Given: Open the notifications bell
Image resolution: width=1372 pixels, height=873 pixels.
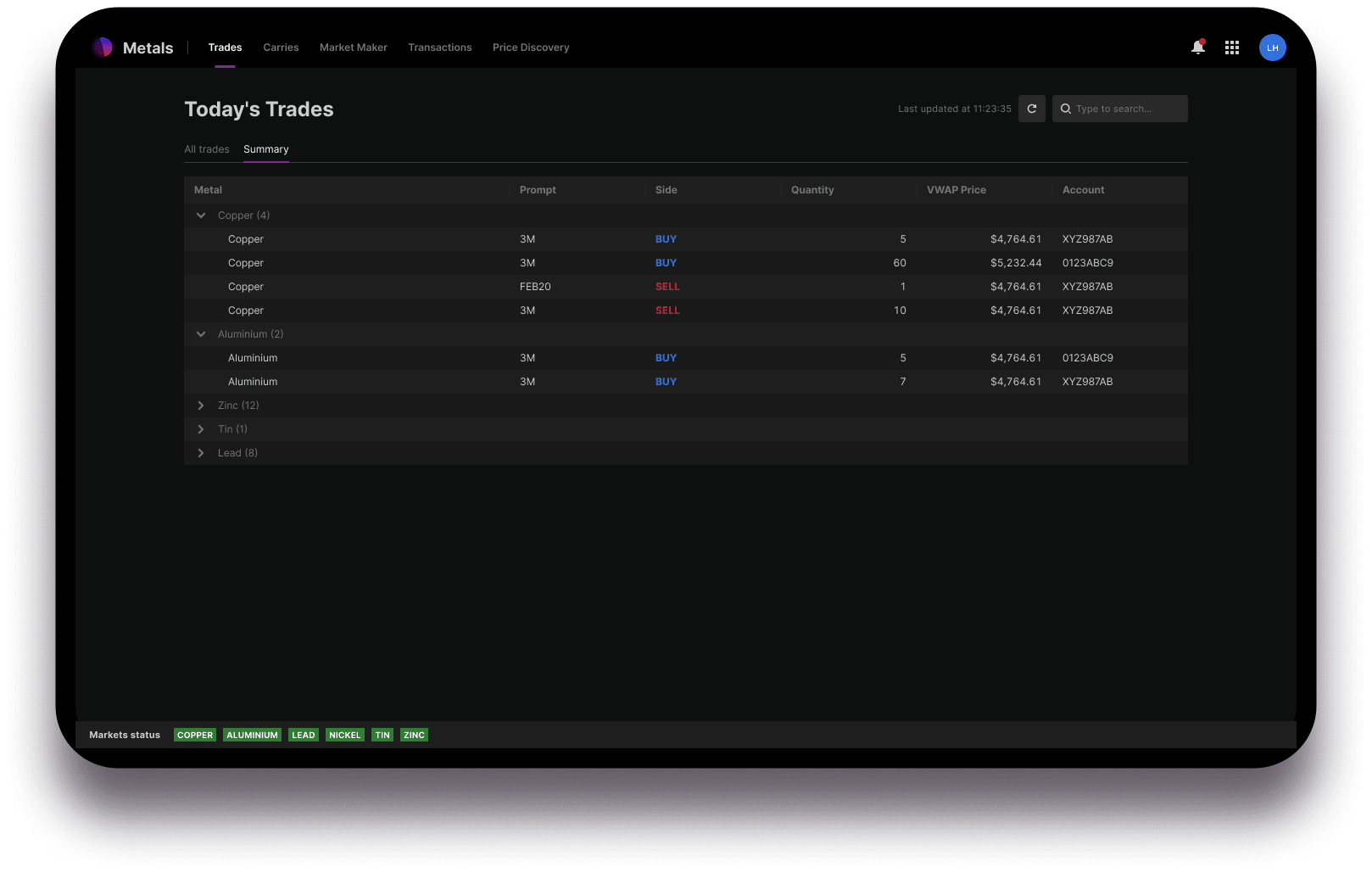Looking at the screenshot, I should click(1198, 48).
